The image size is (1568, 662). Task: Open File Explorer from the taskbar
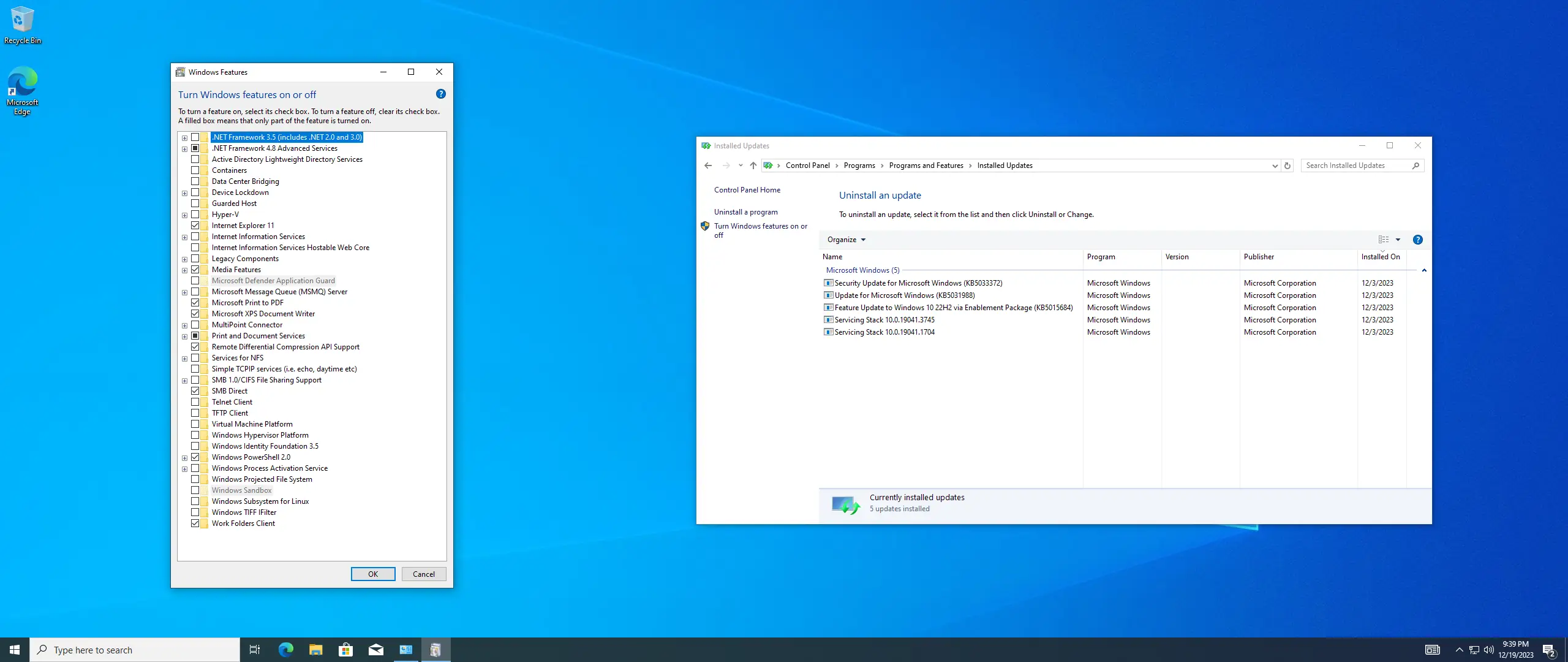pos(315,650)
